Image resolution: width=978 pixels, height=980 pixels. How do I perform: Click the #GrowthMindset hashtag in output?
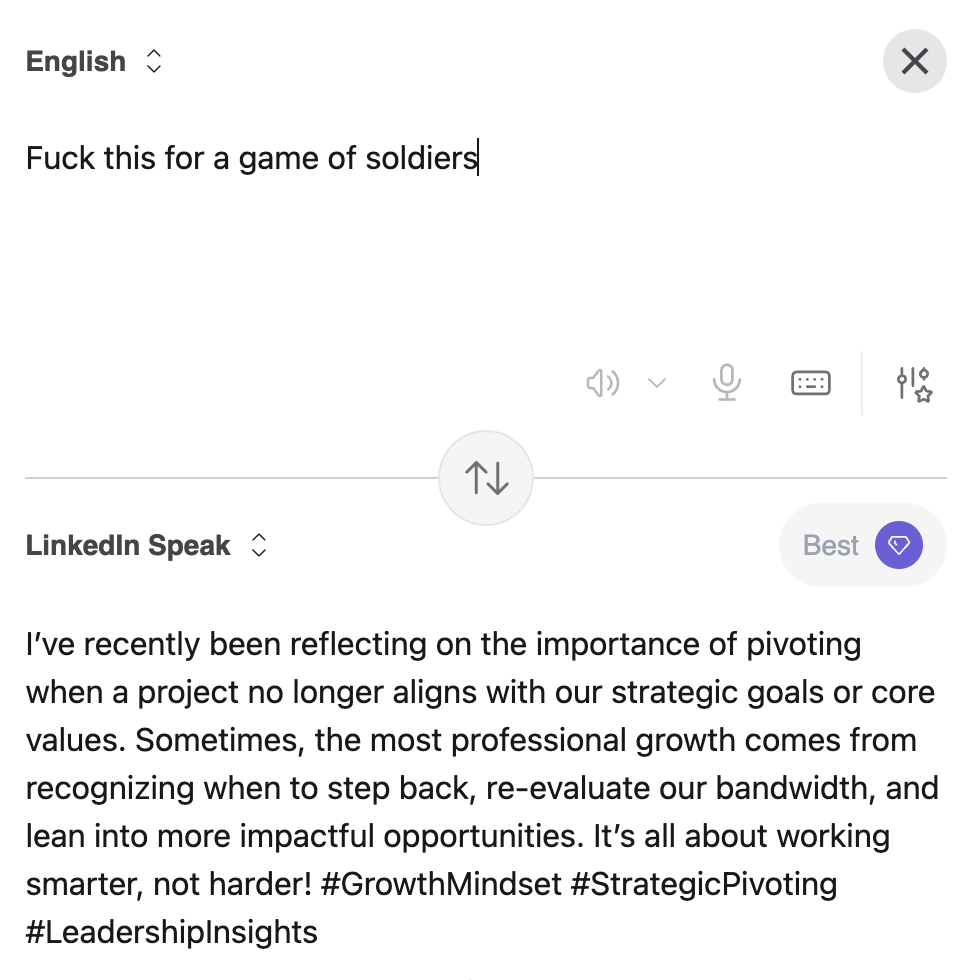pyautogui.click(x=442, y=884)
